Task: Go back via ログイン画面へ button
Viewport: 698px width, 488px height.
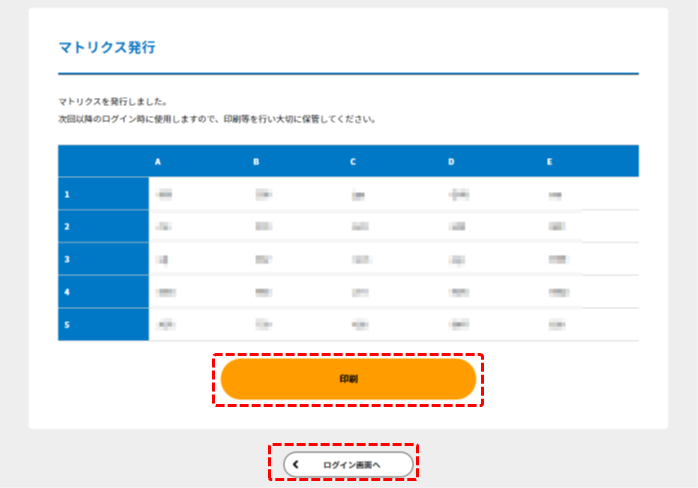Action: click(349, 464)
